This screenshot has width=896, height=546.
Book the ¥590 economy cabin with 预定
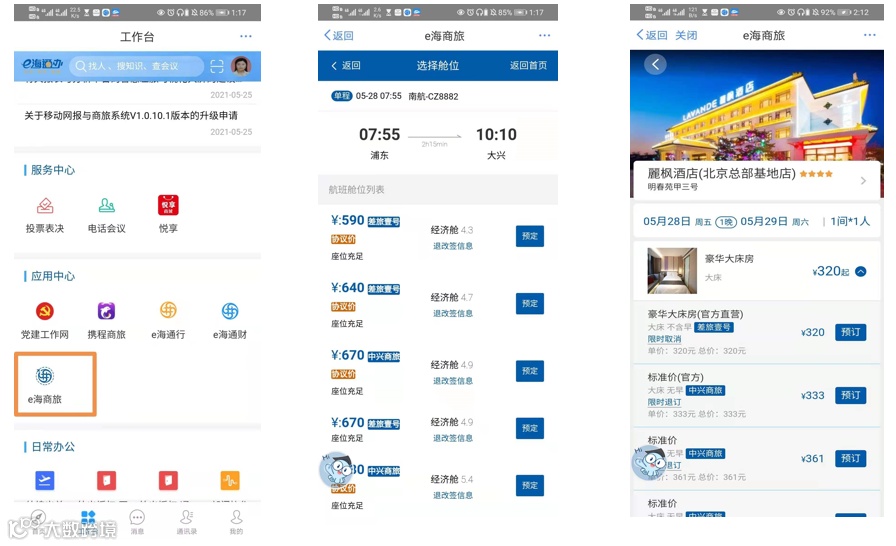coord(530,236)
